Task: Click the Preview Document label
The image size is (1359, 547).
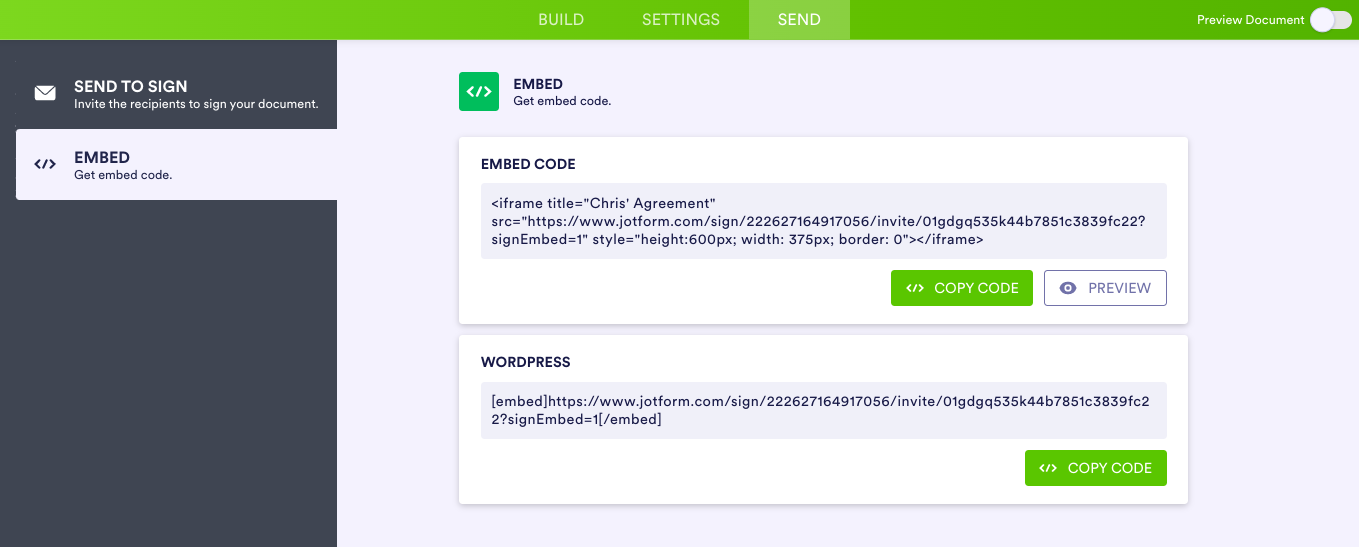Action: [x=1250, y=20]
